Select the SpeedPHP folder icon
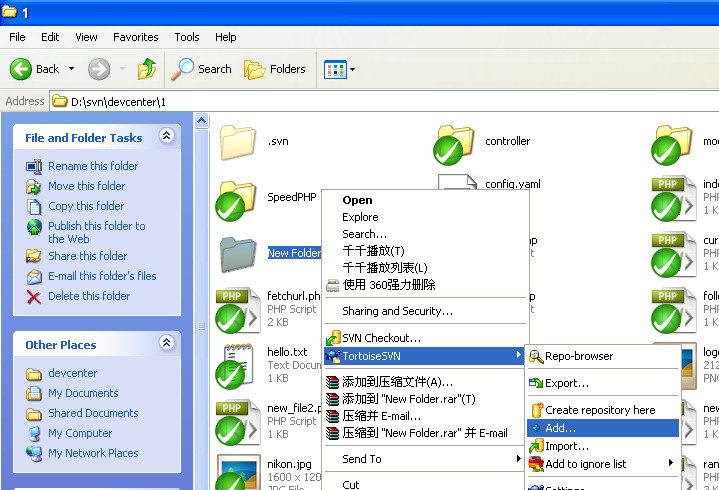Viewport: 719px width, 490px height. pyautogui.click(x=236, y=201)
